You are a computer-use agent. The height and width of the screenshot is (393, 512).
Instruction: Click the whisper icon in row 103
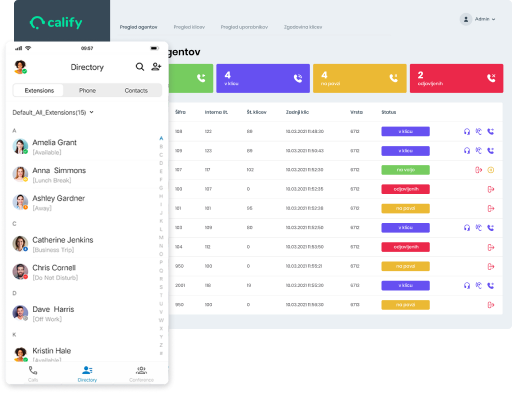click(478, 228)
